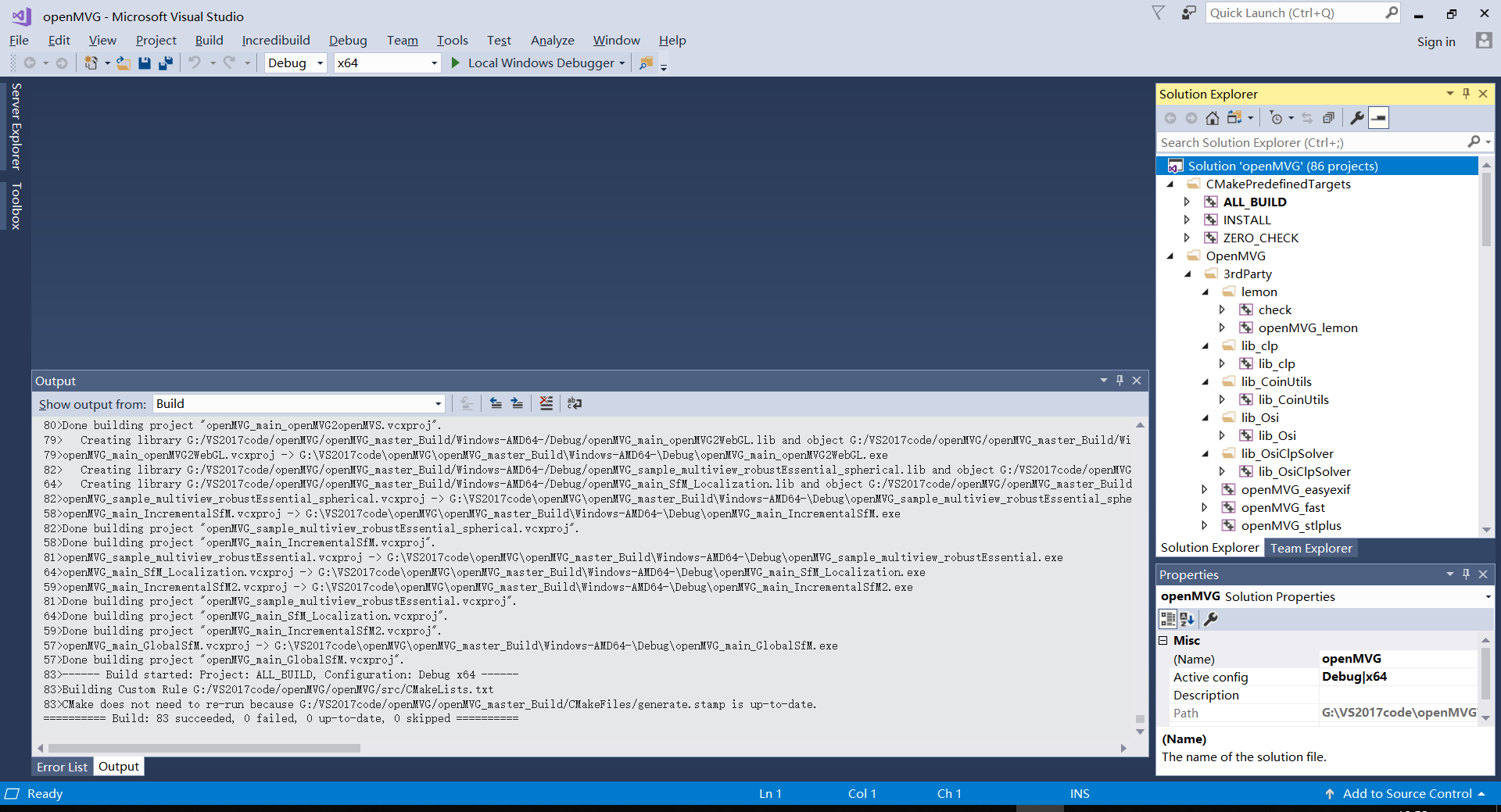1501x812 pixels.
Task: Expand the ALL_BUILD project node
Action: pyautogui.click(x=1187, y=202)
